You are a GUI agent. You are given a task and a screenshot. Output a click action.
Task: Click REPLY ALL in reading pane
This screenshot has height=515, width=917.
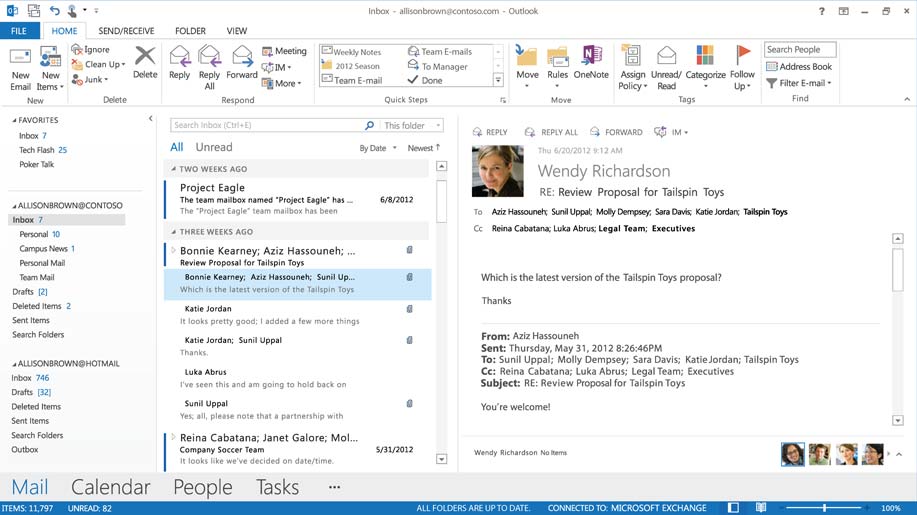click(551, 132)
